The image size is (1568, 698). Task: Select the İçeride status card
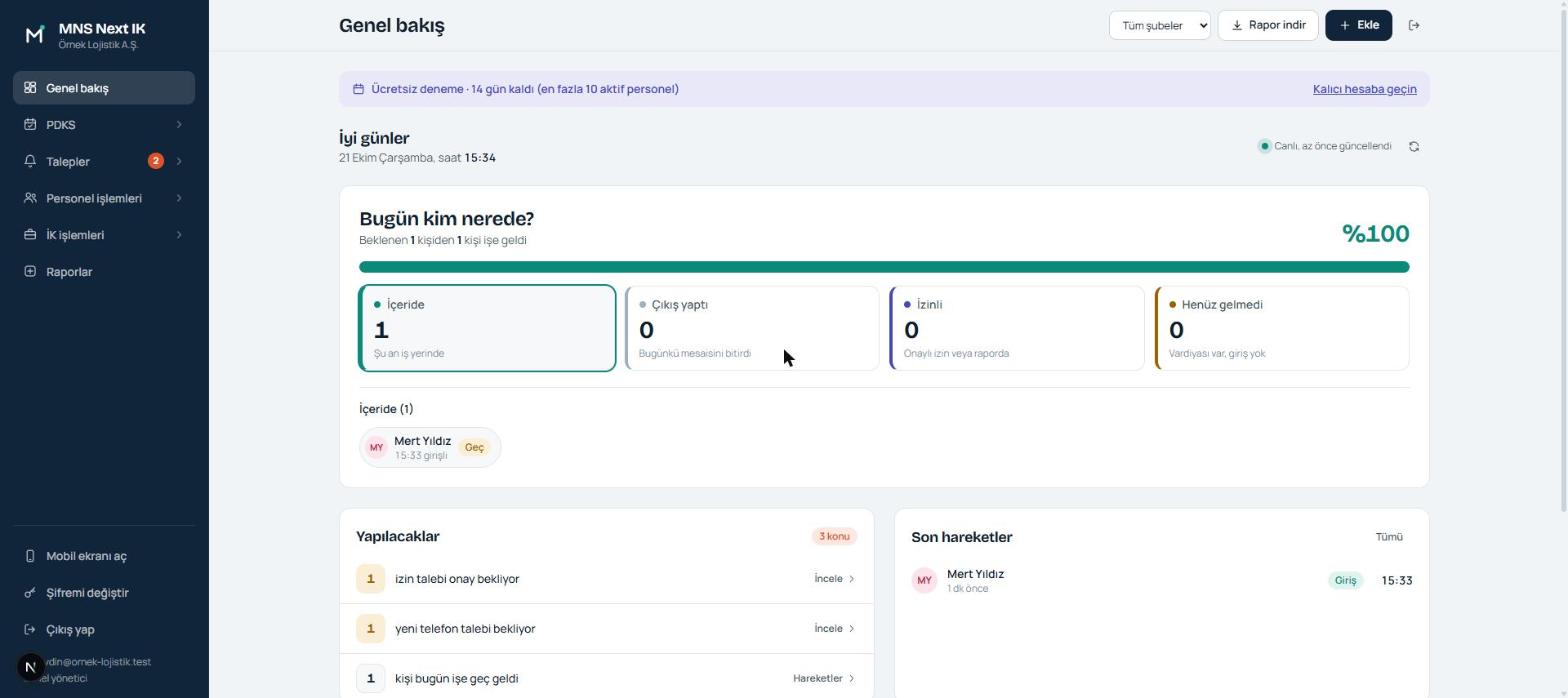(487, 328)
